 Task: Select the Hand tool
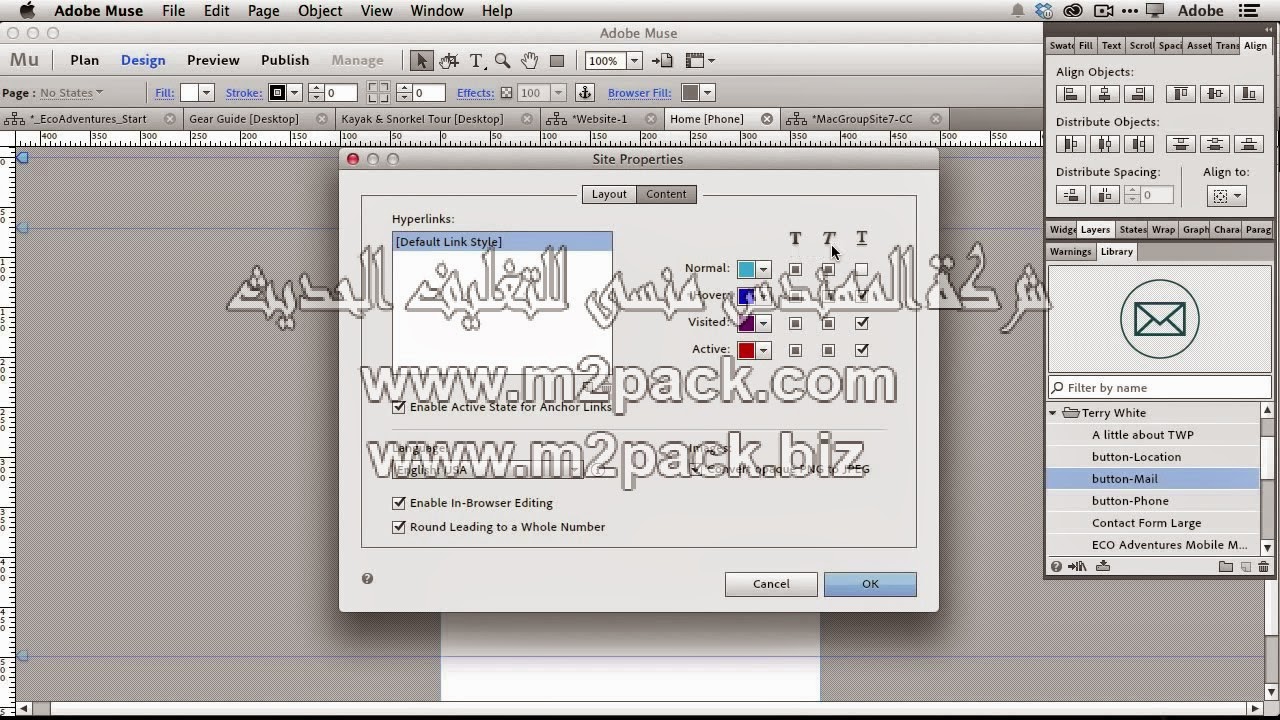(530, 61)
